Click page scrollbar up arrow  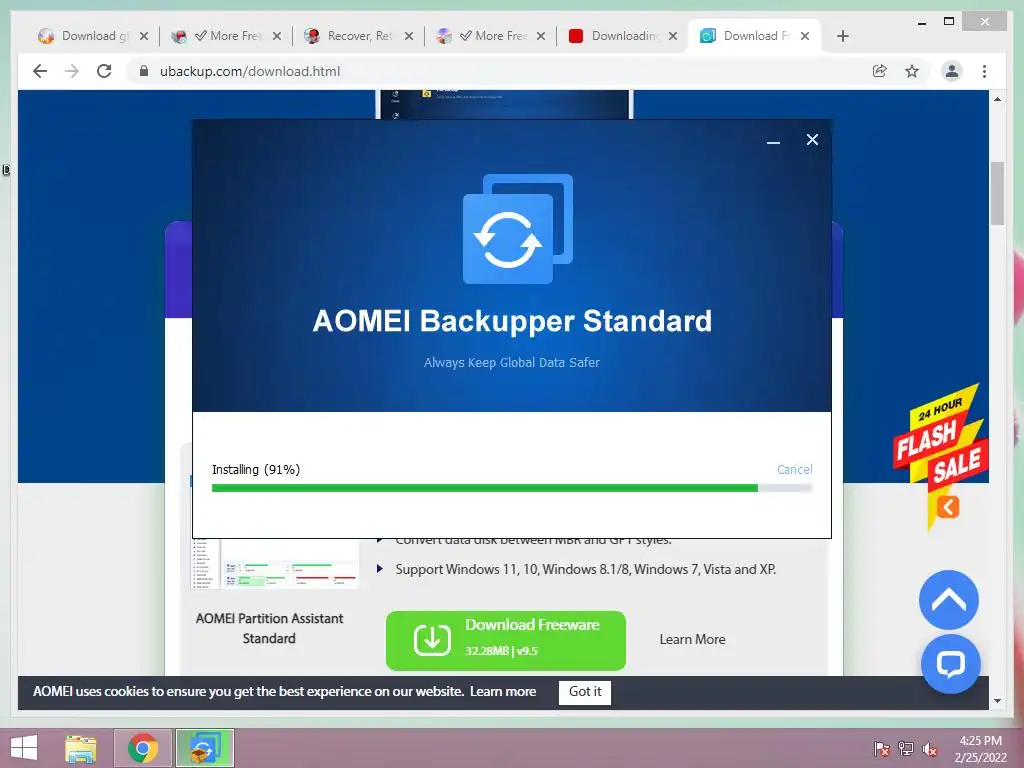tap(997, 99)
